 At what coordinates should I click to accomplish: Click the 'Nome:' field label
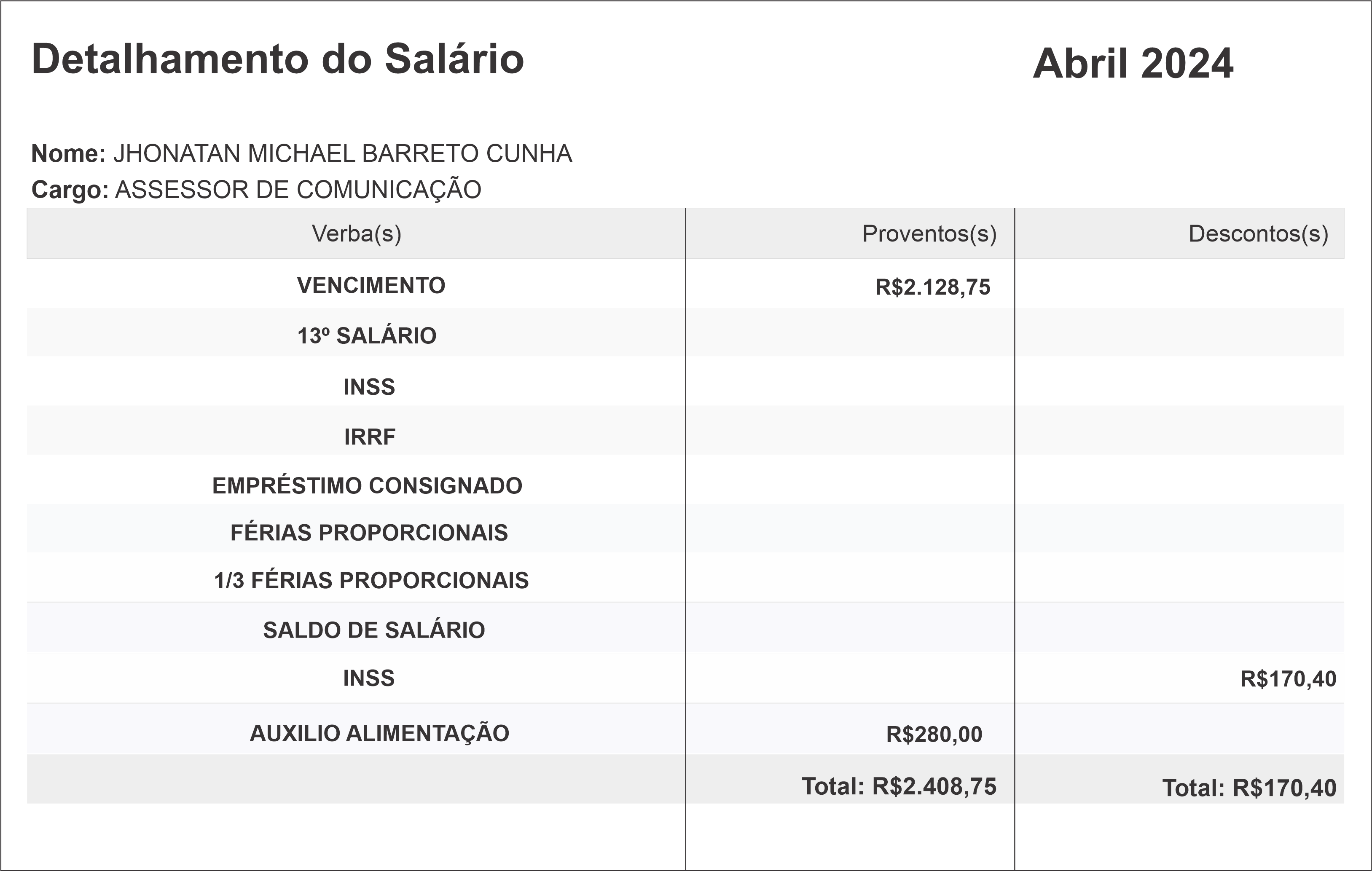click(68, 154)
